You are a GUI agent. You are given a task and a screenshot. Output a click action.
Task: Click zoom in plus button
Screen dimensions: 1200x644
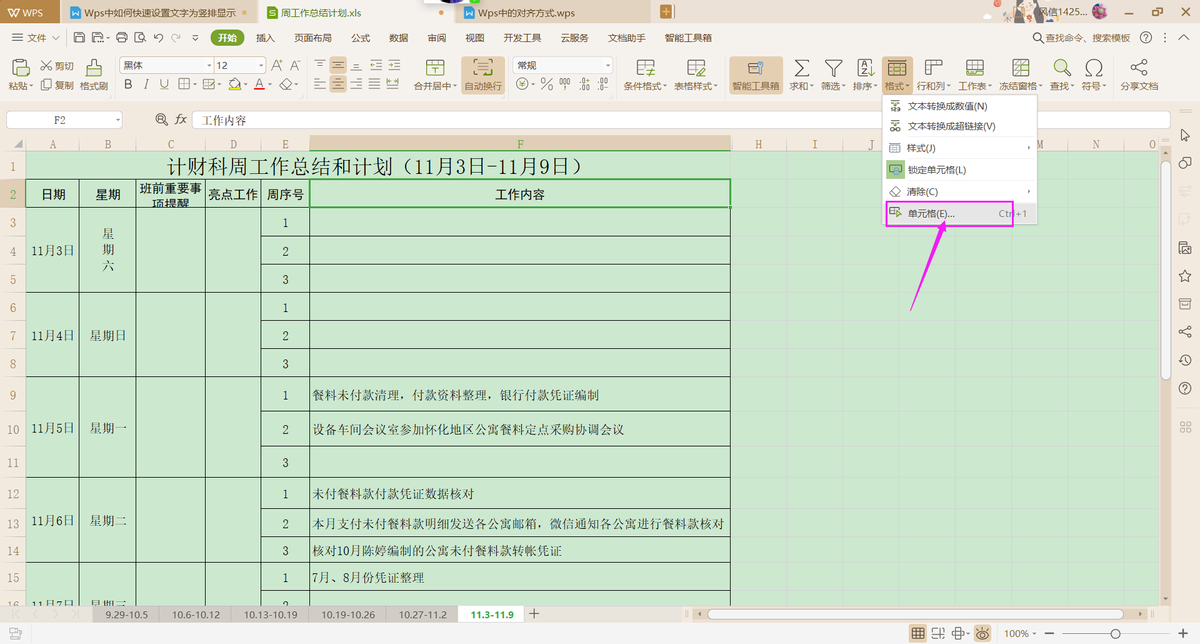(1183, 633)
